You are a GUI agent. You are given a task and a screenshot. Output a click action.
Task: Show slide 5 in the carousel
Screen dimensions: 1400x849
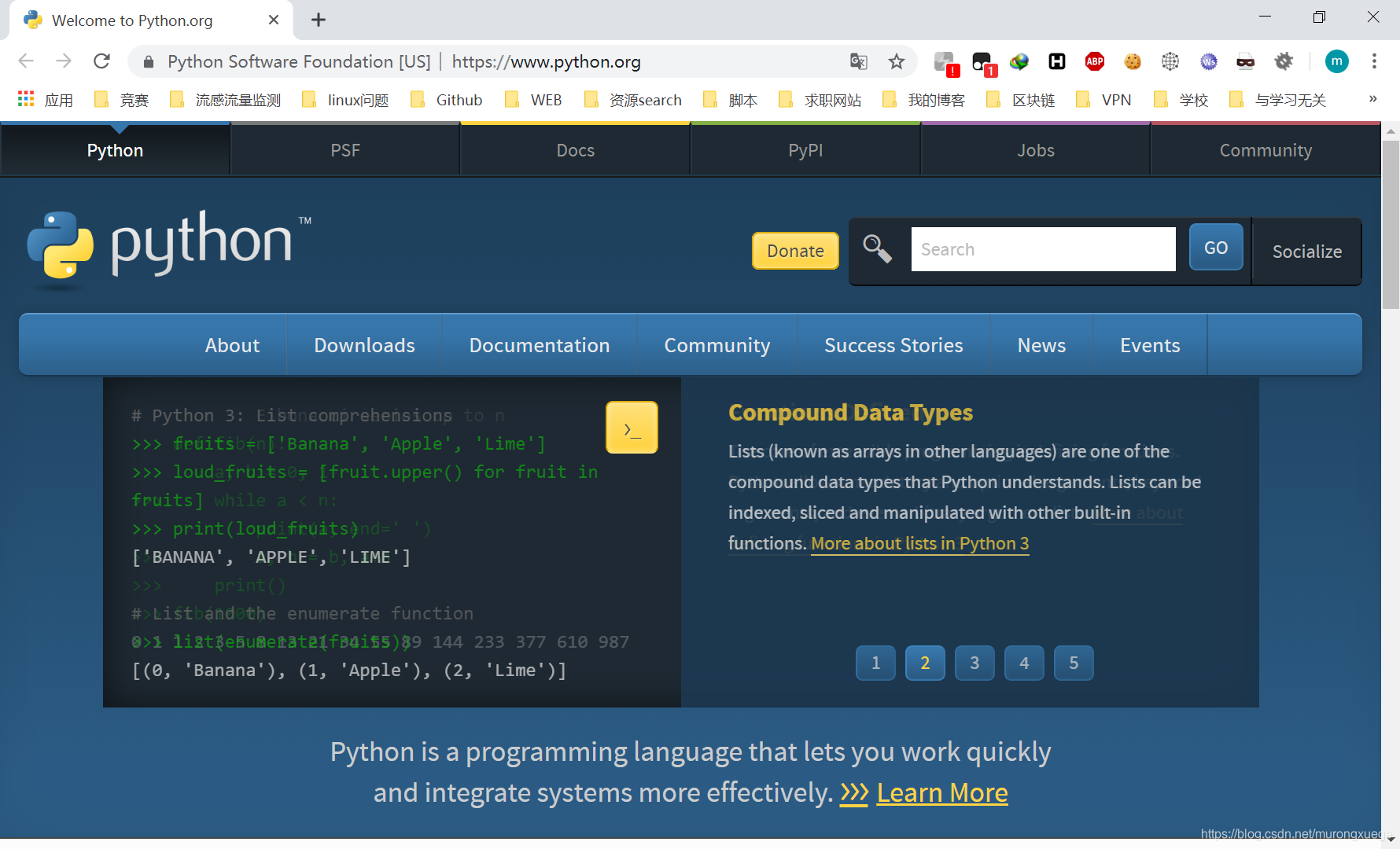point(1074,663)
